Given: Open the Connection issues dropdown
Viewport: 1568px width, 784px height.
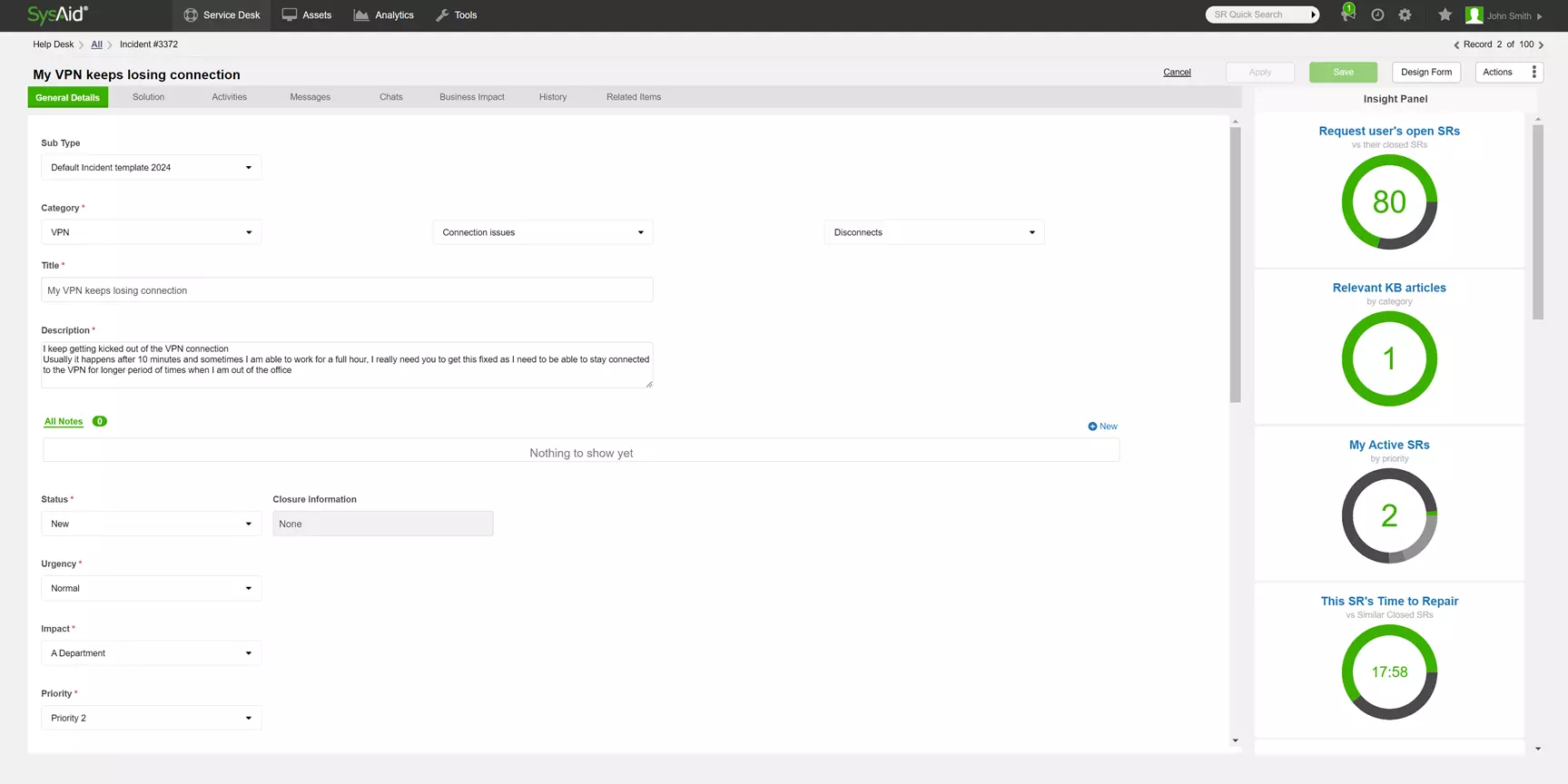Looking at the screenshot, I should click(543, 232).
